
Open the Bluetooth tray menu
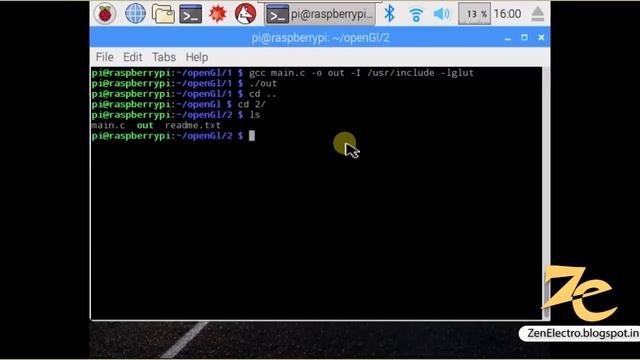389,14
